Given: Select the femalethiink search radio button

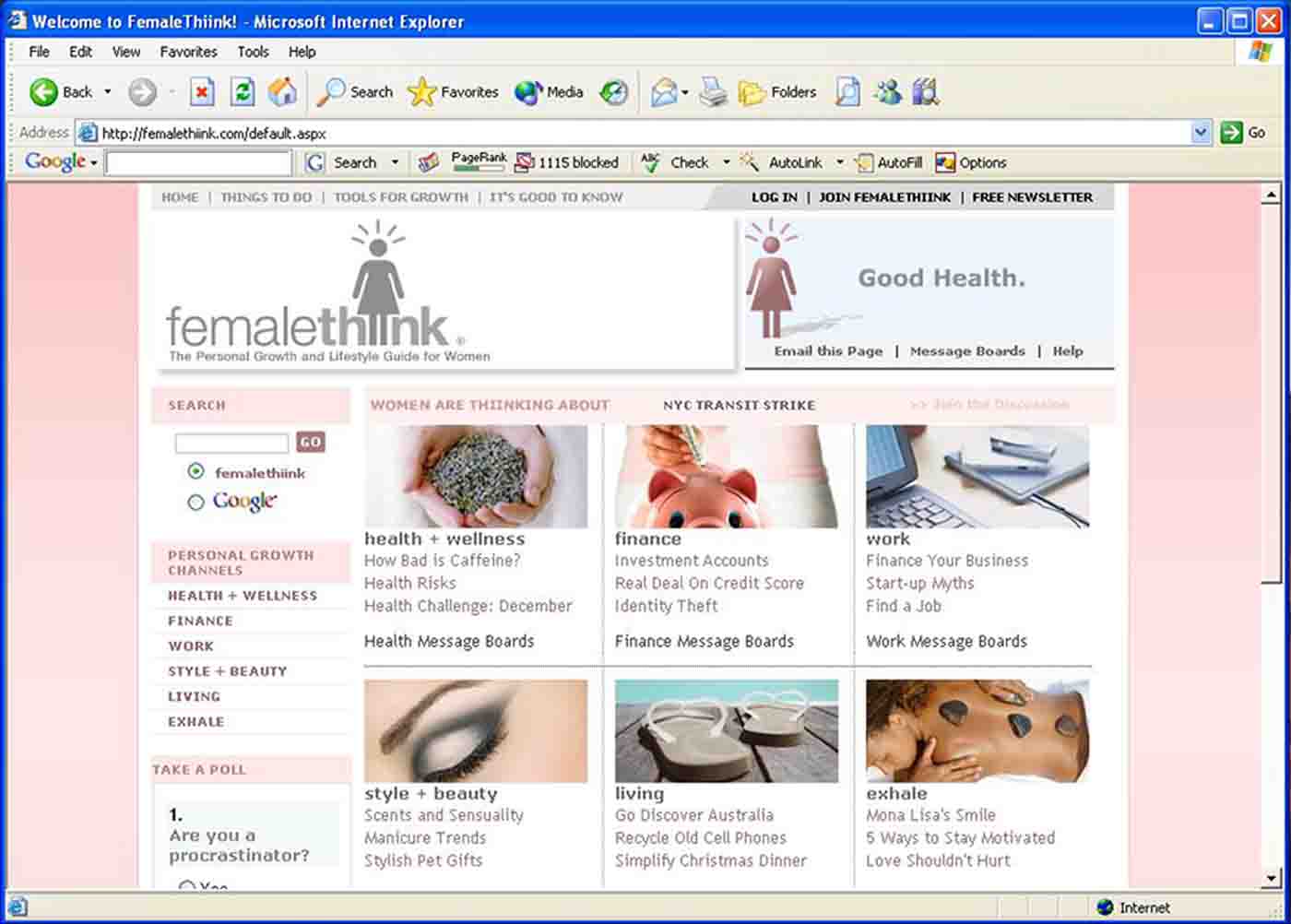Looking at the screenshot, I should (x=195, y=471).
